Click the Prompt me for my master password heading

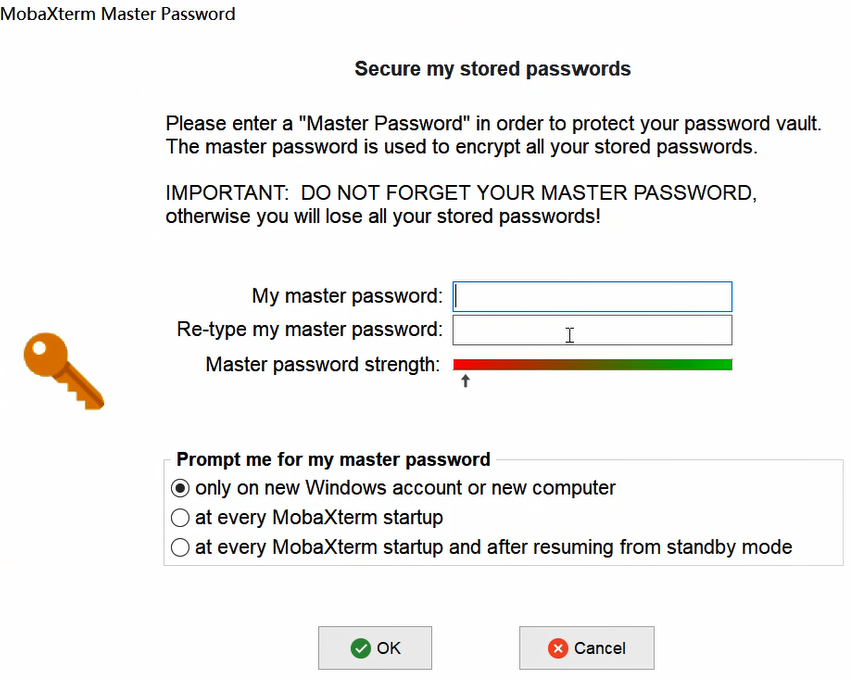[x=333, y=460]
